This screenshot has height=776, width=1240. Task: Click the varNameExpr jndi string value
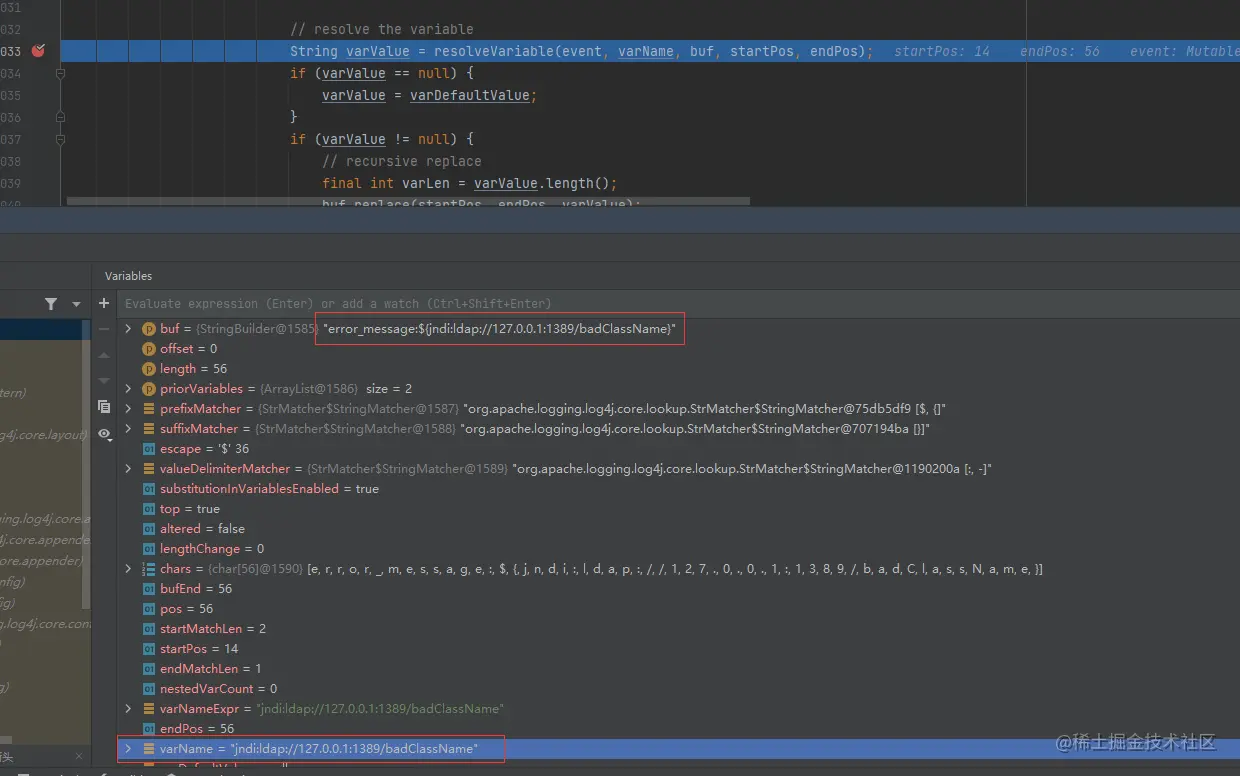coord(379,708)
